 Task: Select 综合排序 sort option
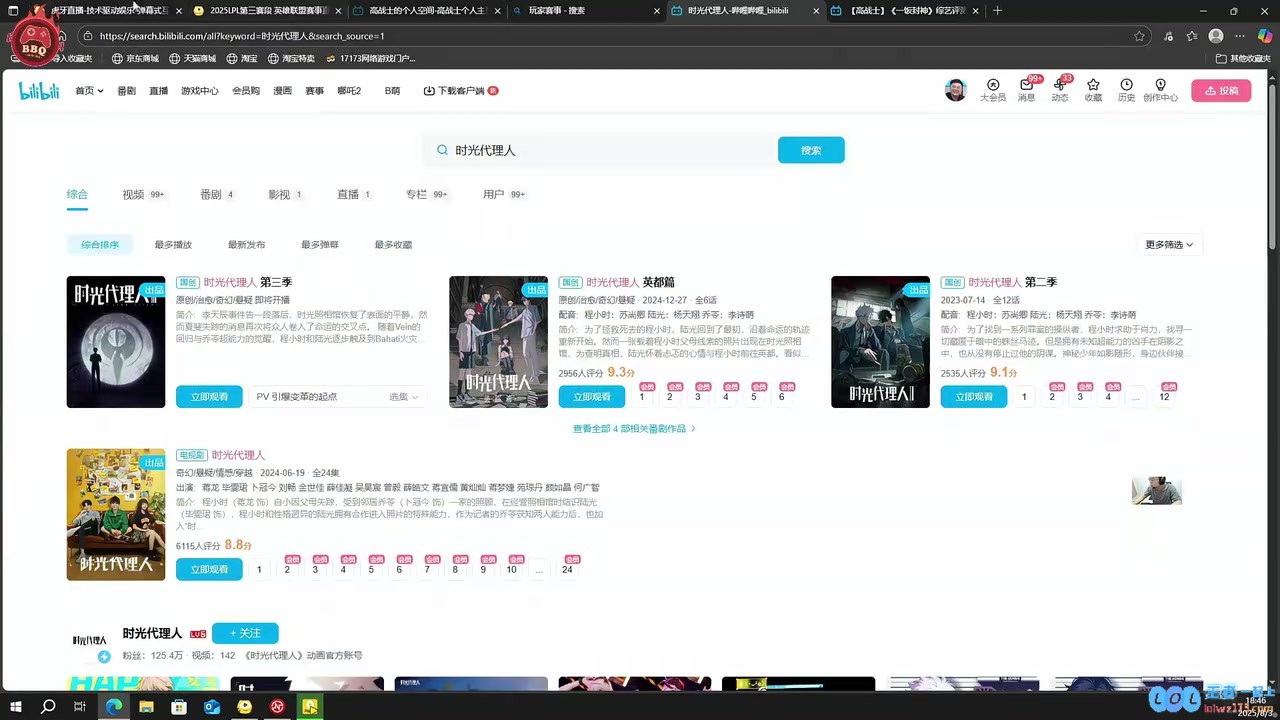click(100, 244)
